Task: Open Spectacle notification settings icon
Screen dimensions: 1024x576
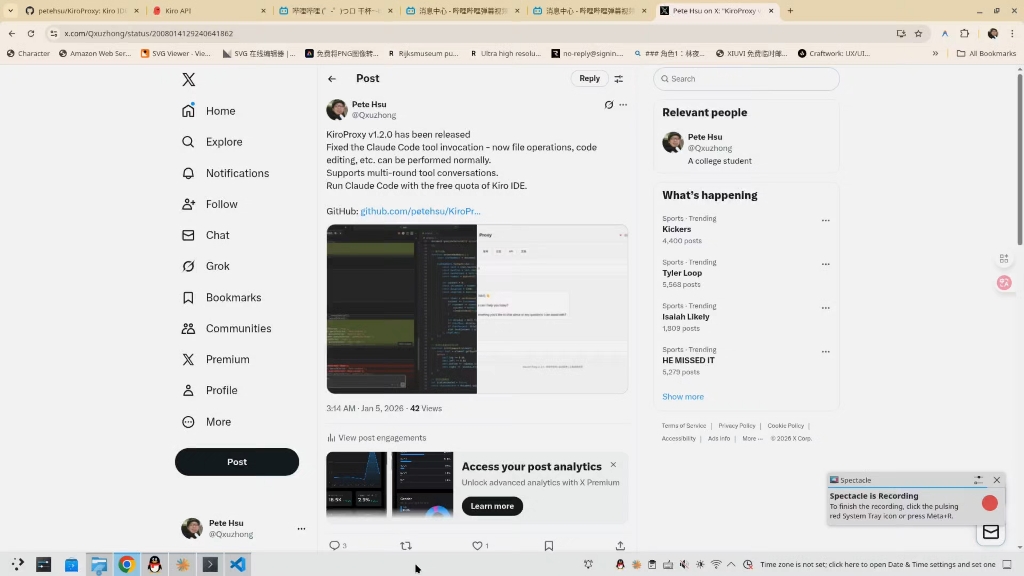Action: coord(978,480)
